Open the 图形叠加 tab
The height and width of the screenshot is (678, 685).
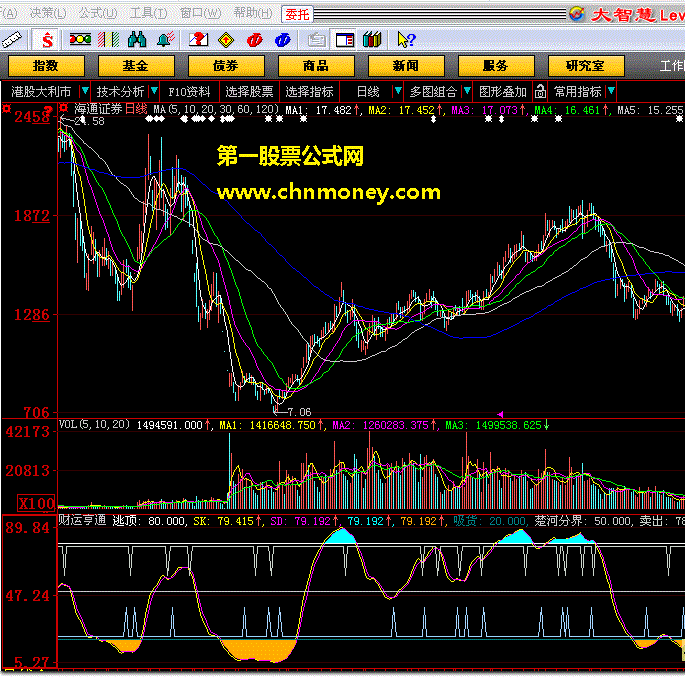[503, 92]
